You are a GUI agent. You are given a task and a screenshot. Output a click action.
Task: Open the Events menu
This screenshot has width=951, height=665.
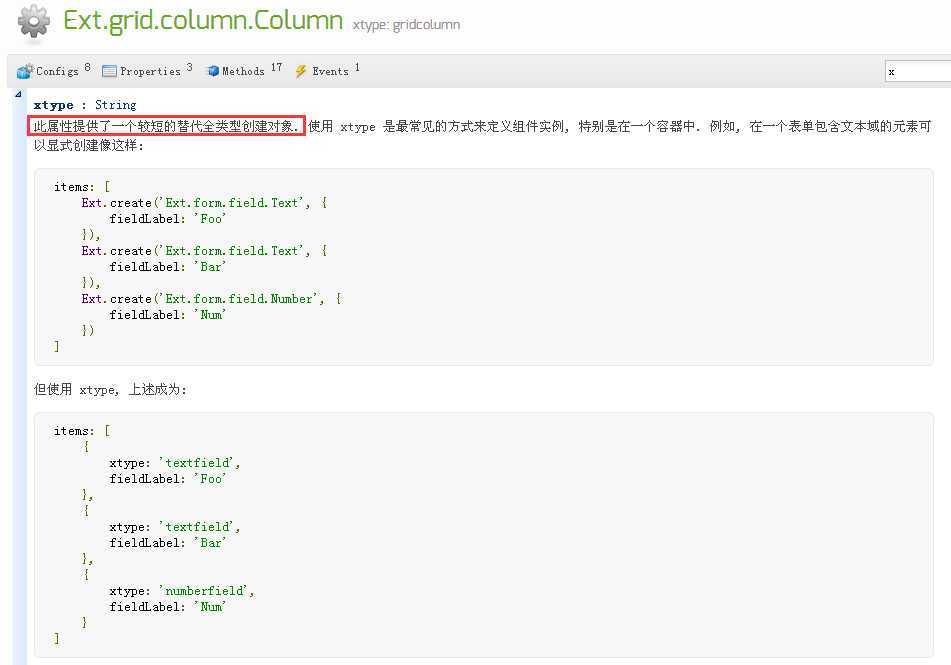[x=328, y=70]
